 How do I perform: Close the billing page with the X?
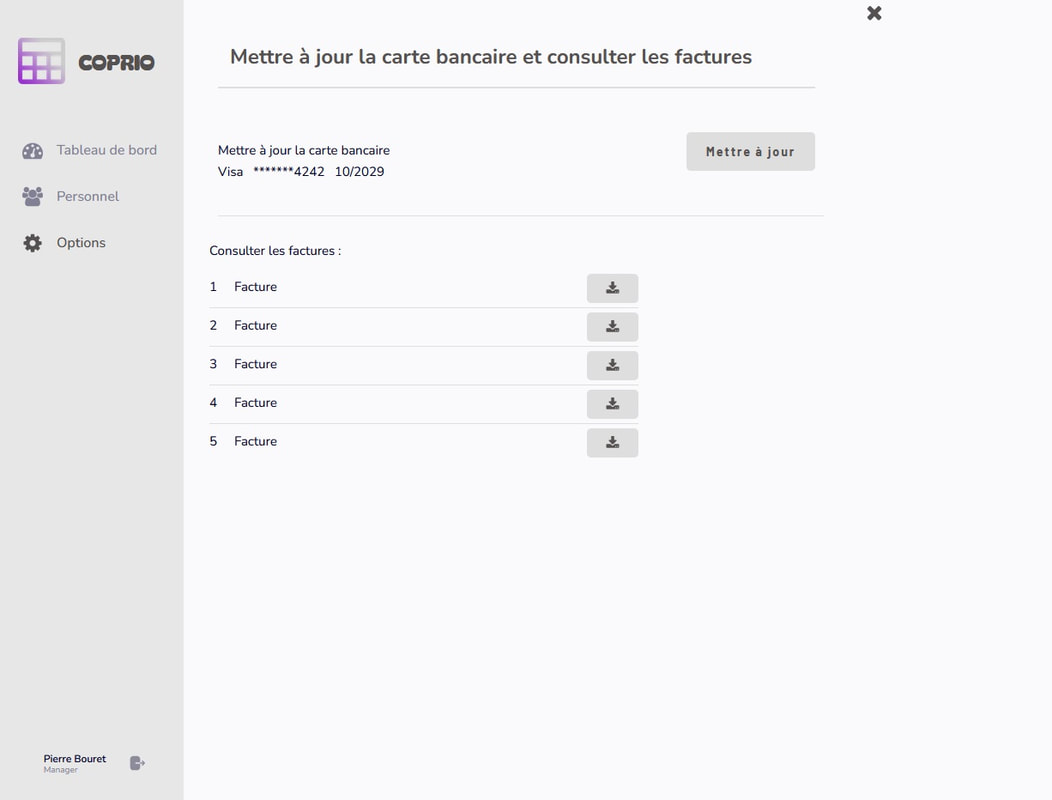(x=874, y=13)
